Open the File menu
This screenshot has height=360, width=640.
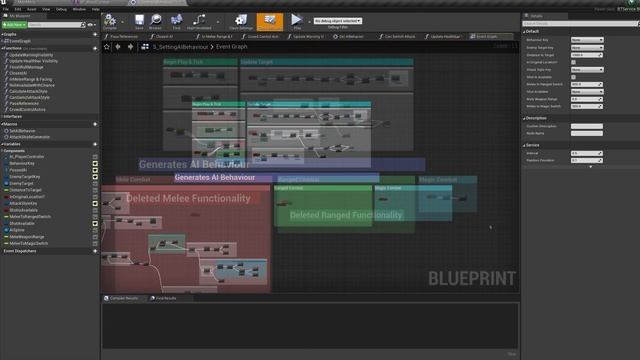[x=6, y=9]
